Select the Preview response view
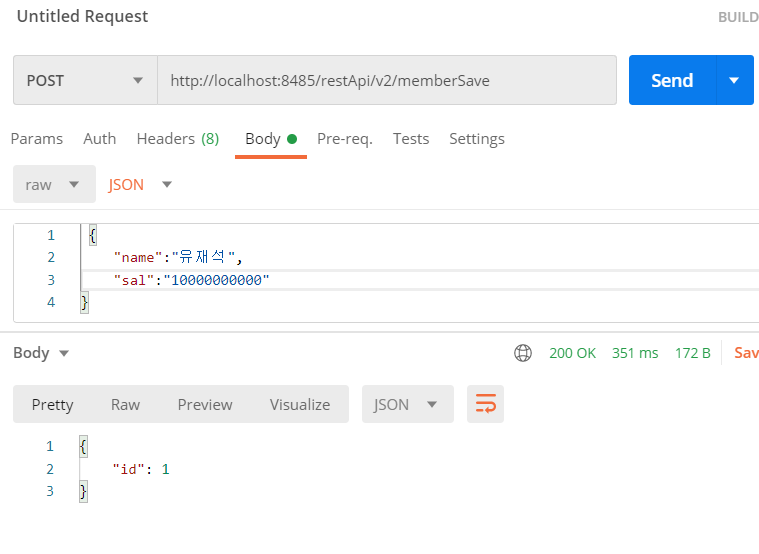The height and width of the screenshot is (554, 759). [x=205, y=404]
